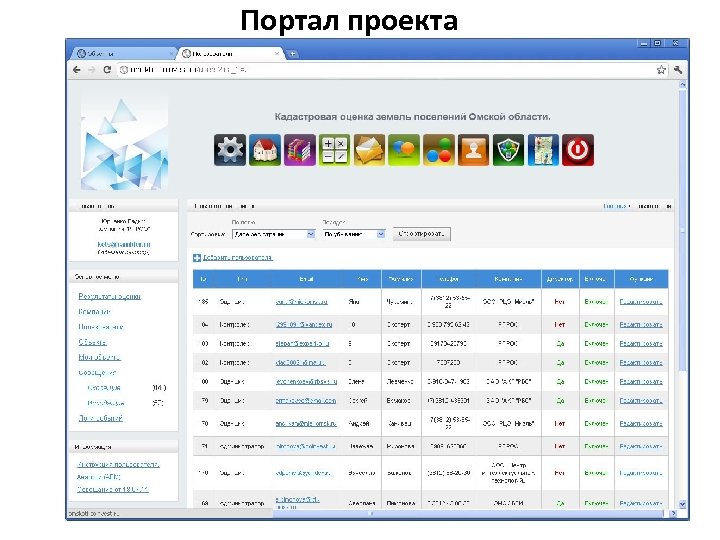
Task: Expand the 'По полю' sort field dropdown
Action: pyautogui.click(x=273, y=234)
